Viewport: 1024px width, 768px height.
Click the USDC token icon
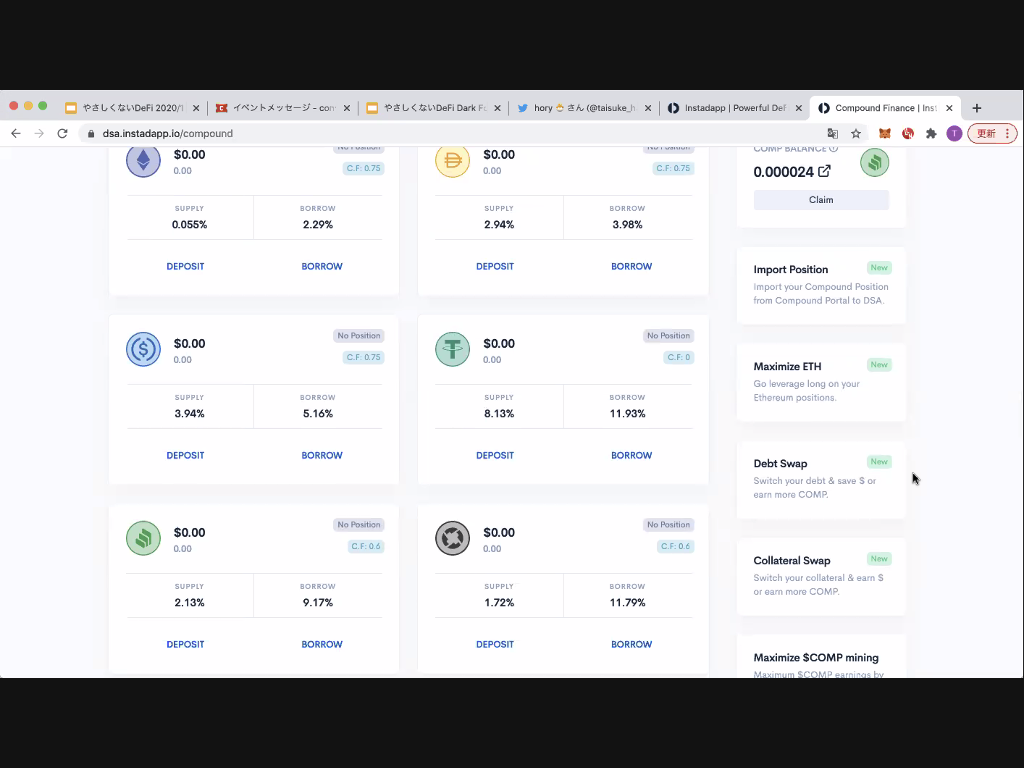pos(143,349)
